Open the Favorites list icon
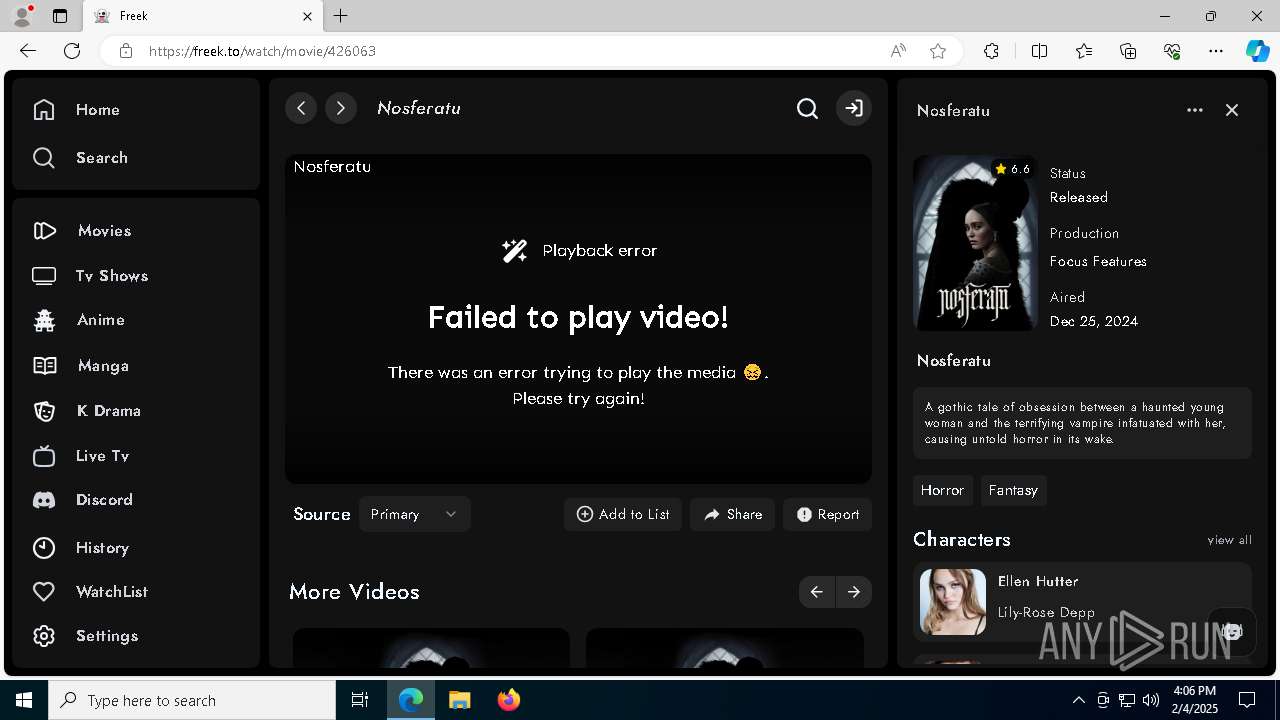Image resolution: width=1280 pixels, height=720 pixels. pos(1084,51)
